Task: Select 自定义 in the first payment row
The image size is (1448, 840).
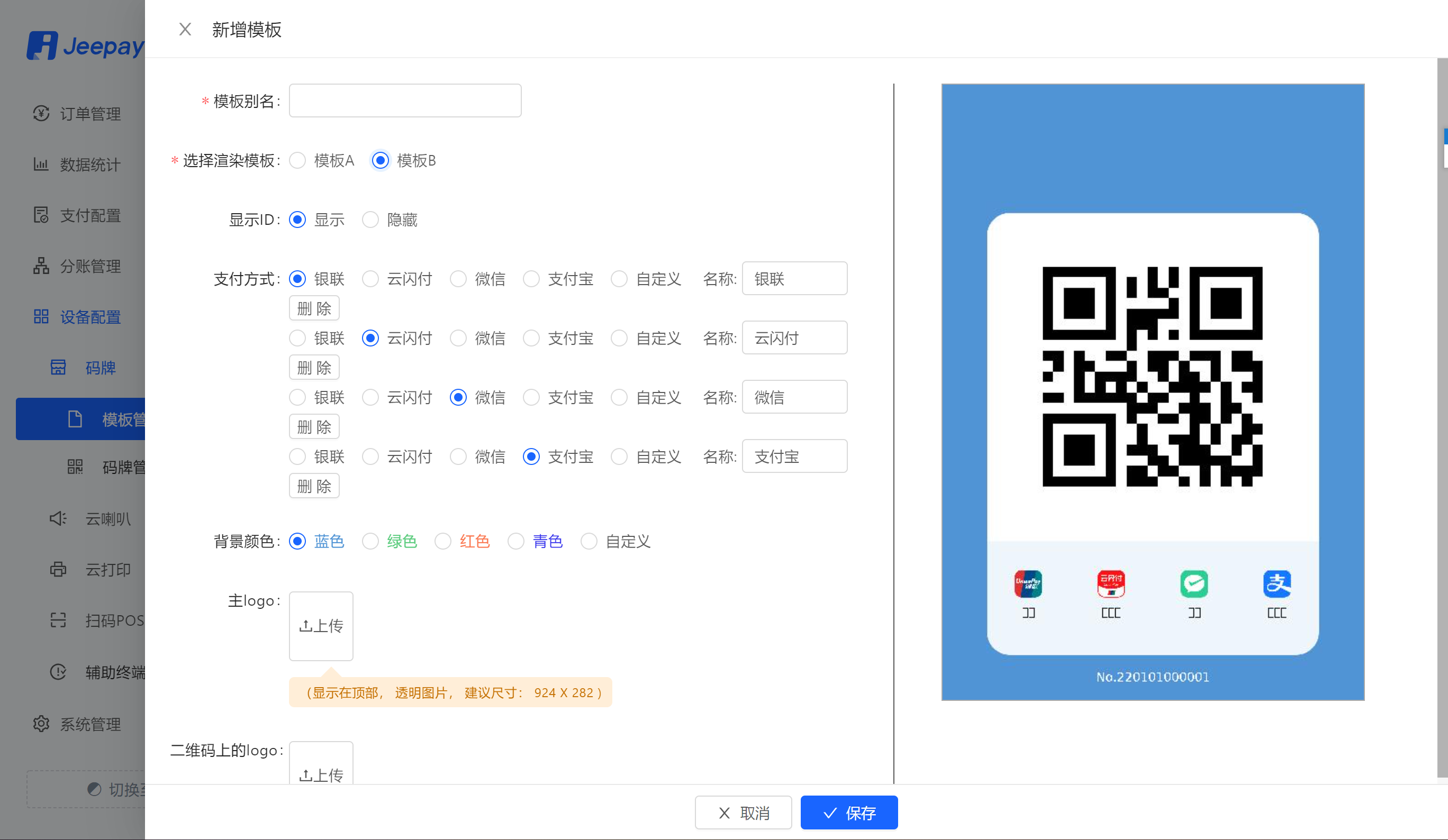Action: [619, 279]
